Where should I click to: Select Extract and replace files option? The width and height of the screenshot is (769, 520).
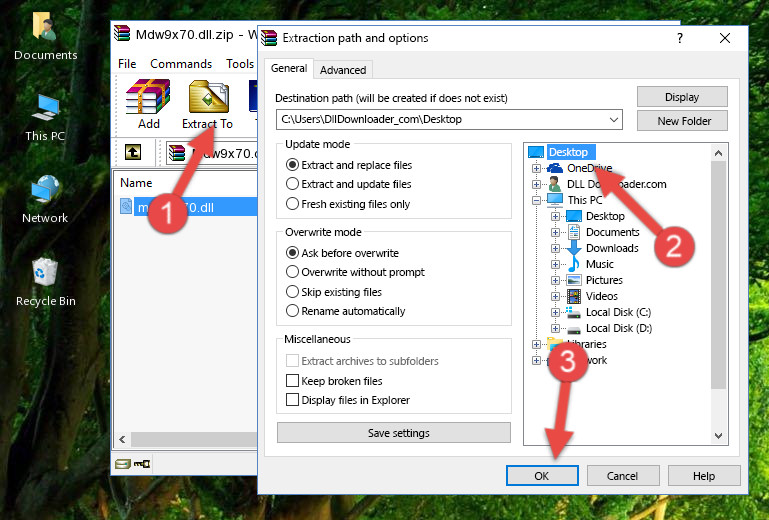point(348,165)
